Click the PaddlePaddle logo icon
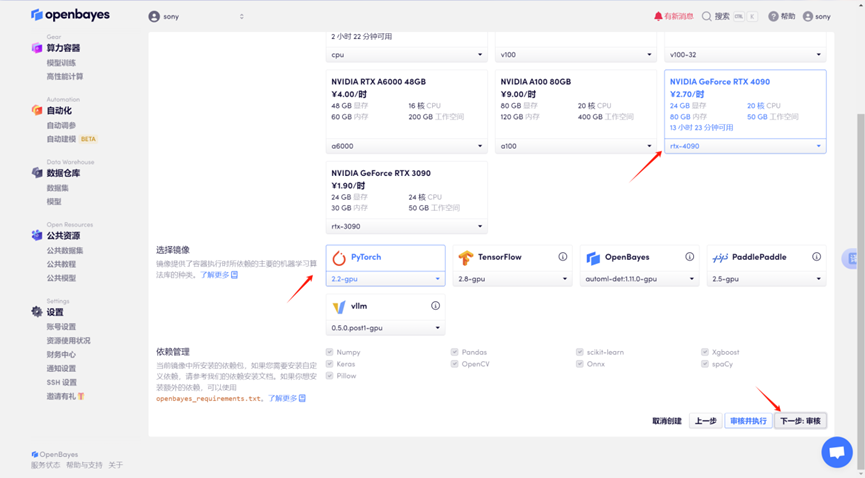This screenshot has width=865, height=478. (720, 258)
